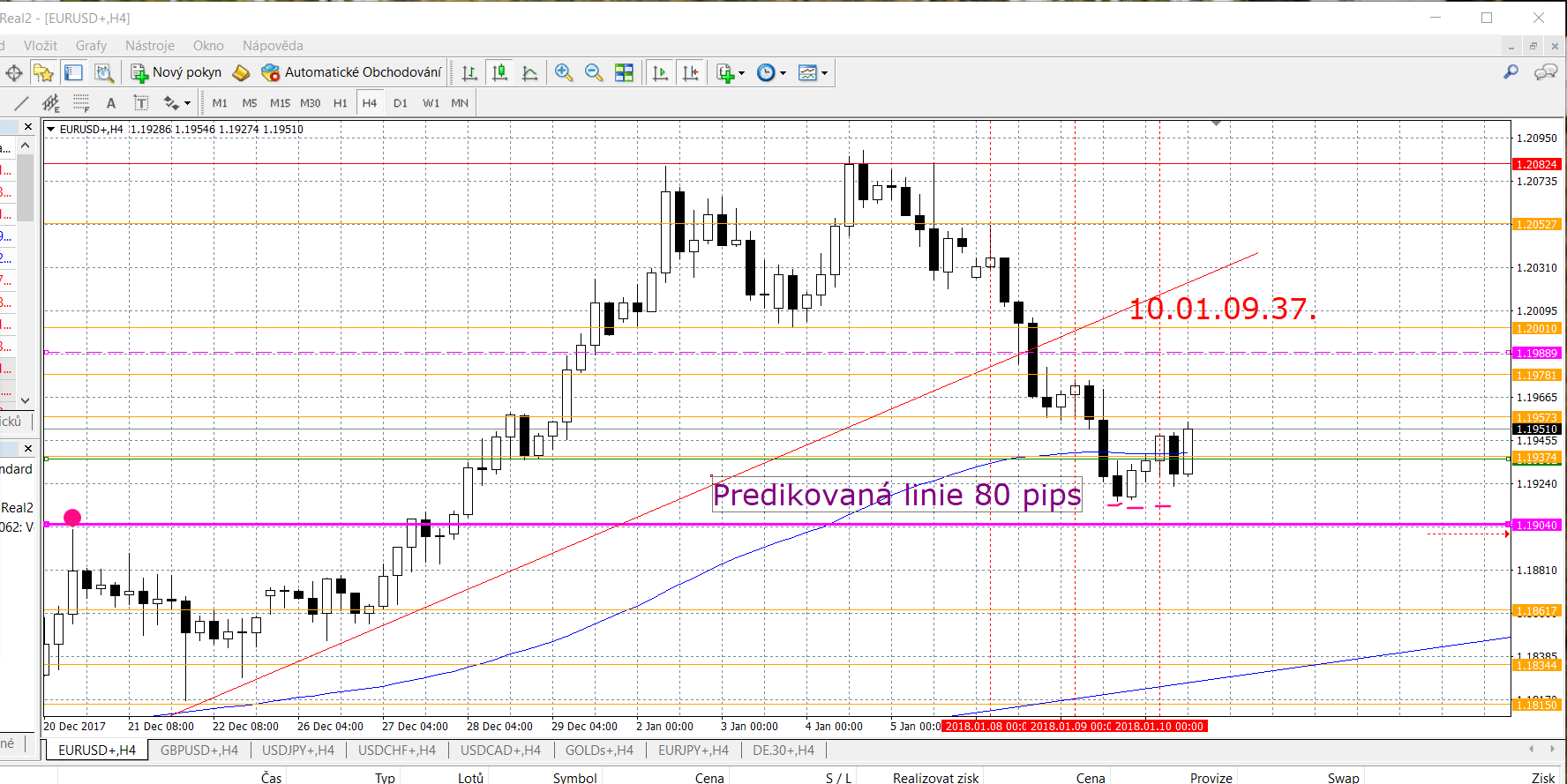The image size is (1567, 784).
Task: Switch to the USDCHF+,H4 chart tab
Action: 397,750
